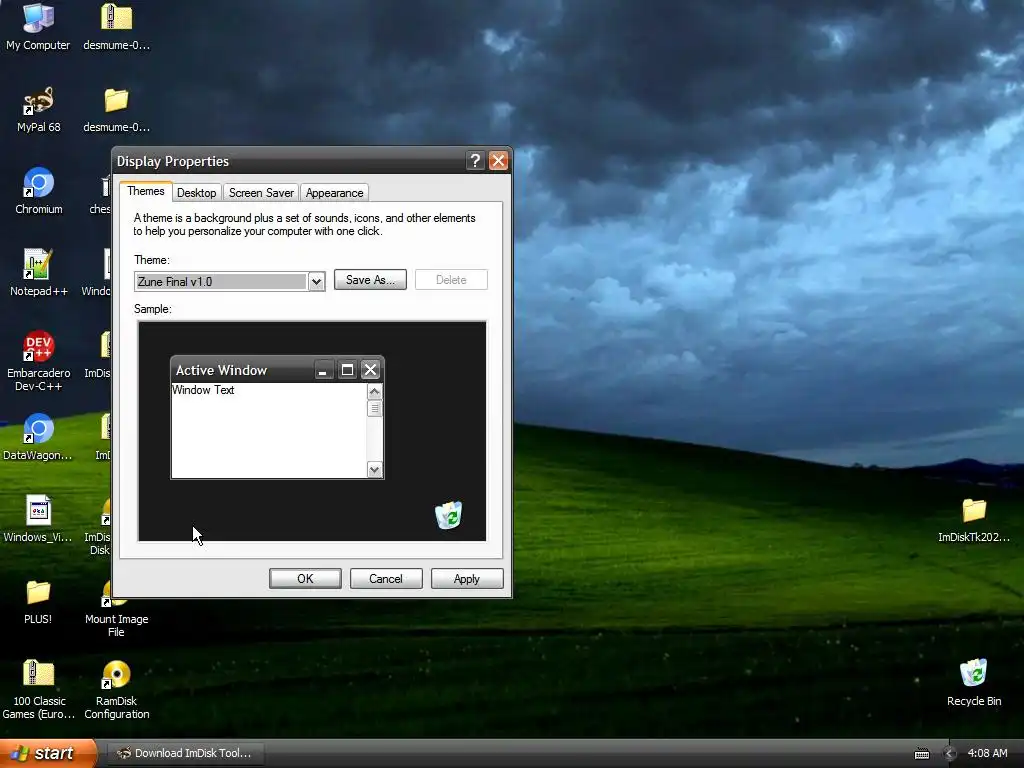1024x768 pixels.
Task: Click the sample scrollbar up arrow
Action: (x=374, y=392)
